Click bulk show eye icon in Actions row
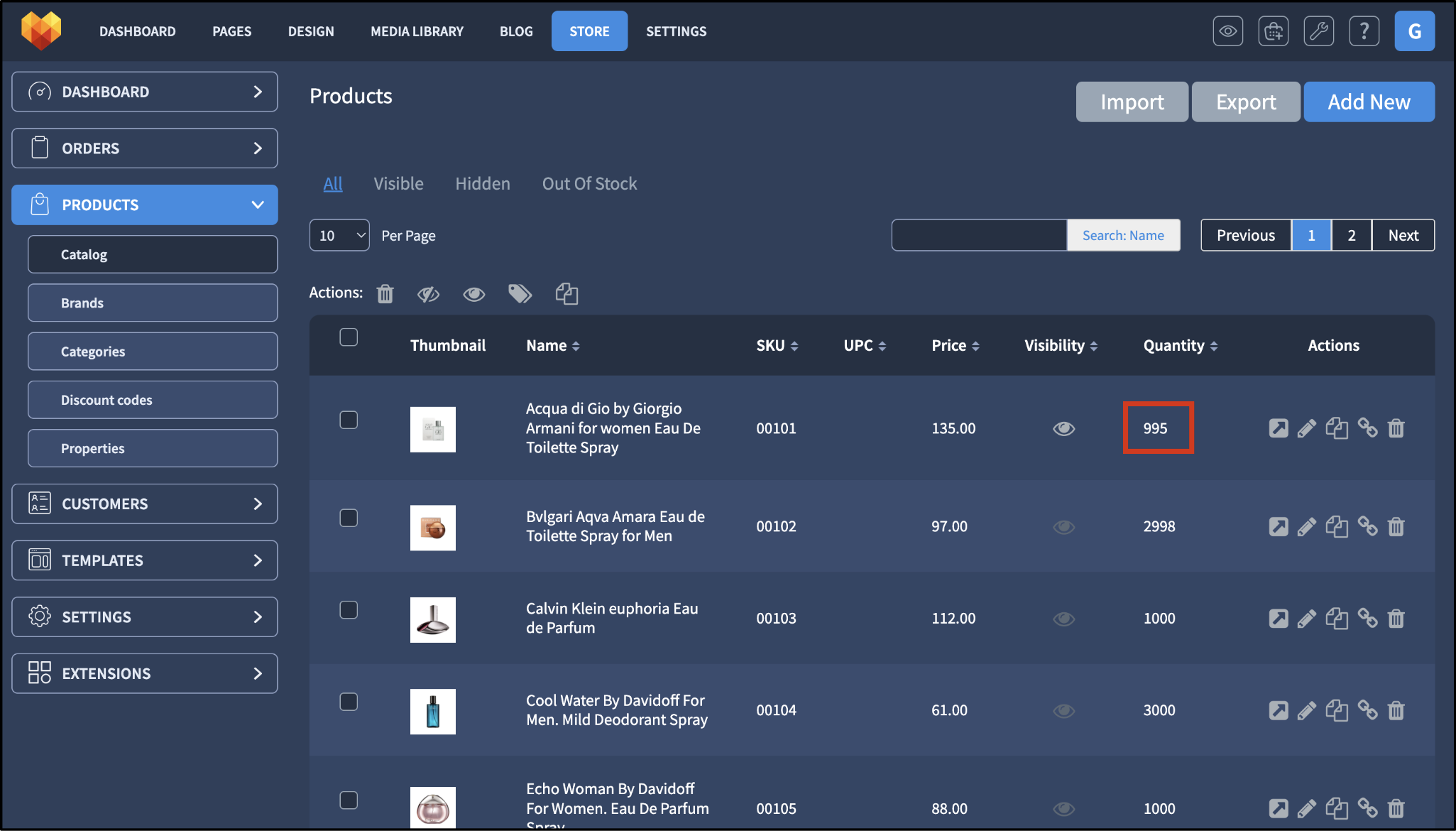Viewport: 1456px width, 831px height. pos(474,293)
